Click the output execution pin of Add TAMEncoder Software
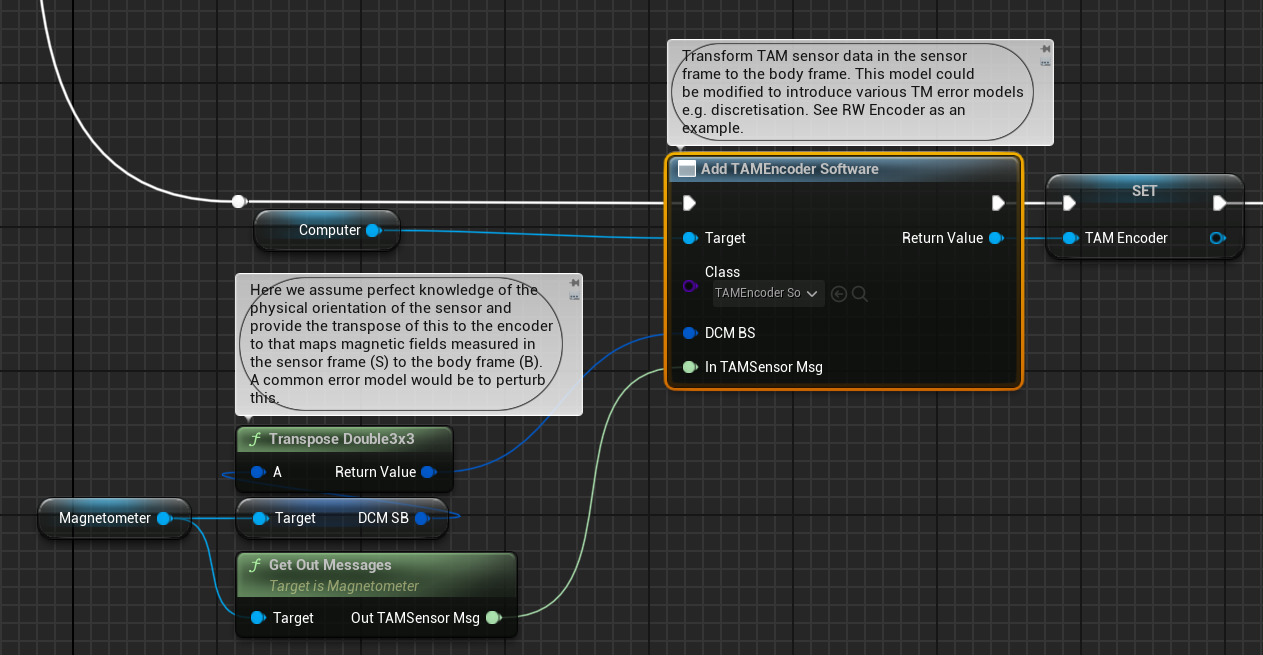 [998, 203]
